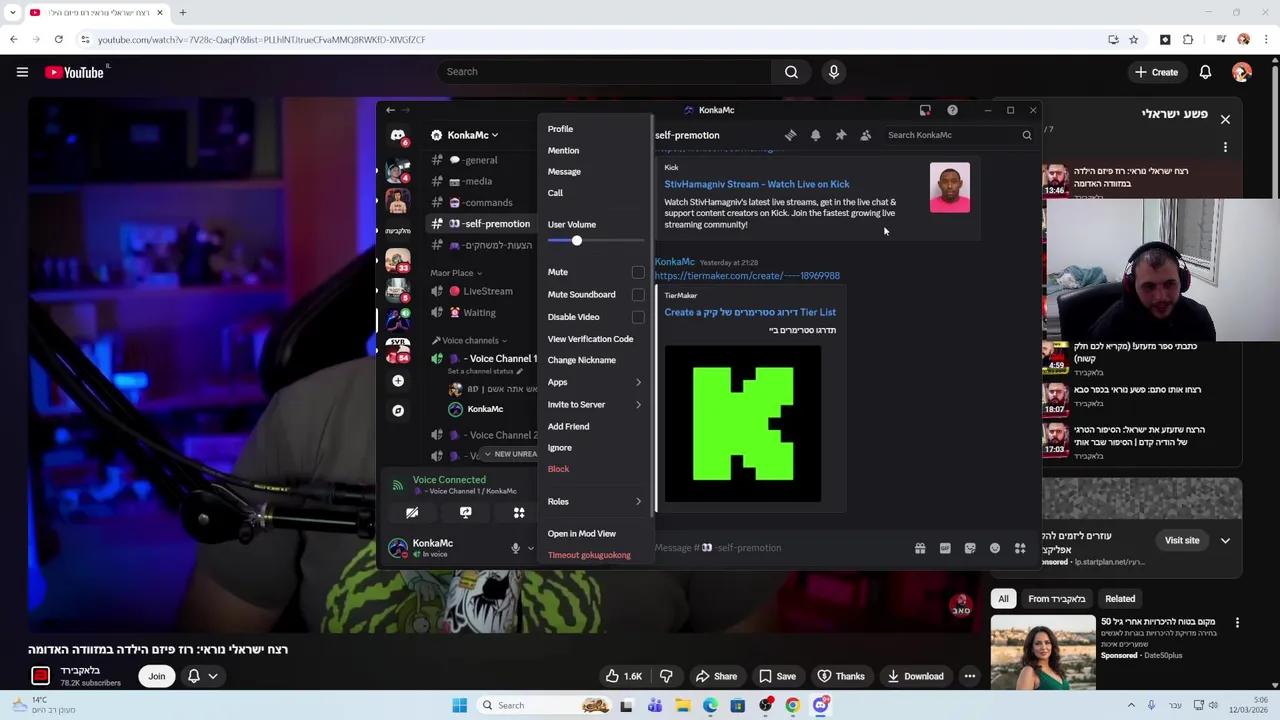Open YouTube channel notification dropdown arrow
1280x720 pixels.
coord(213,676)
